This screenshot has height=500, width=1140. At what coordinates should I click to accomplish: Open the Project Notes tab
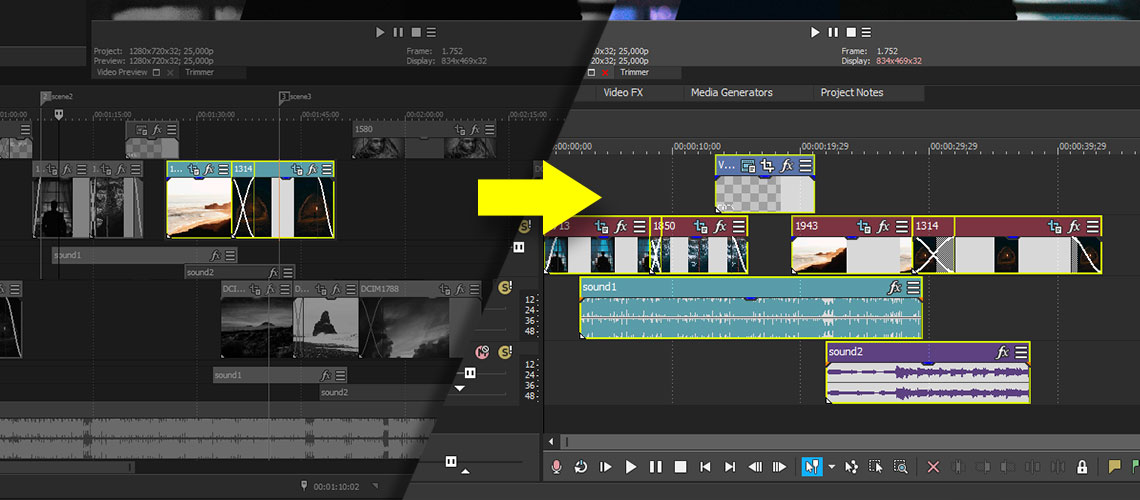[851, 93]
